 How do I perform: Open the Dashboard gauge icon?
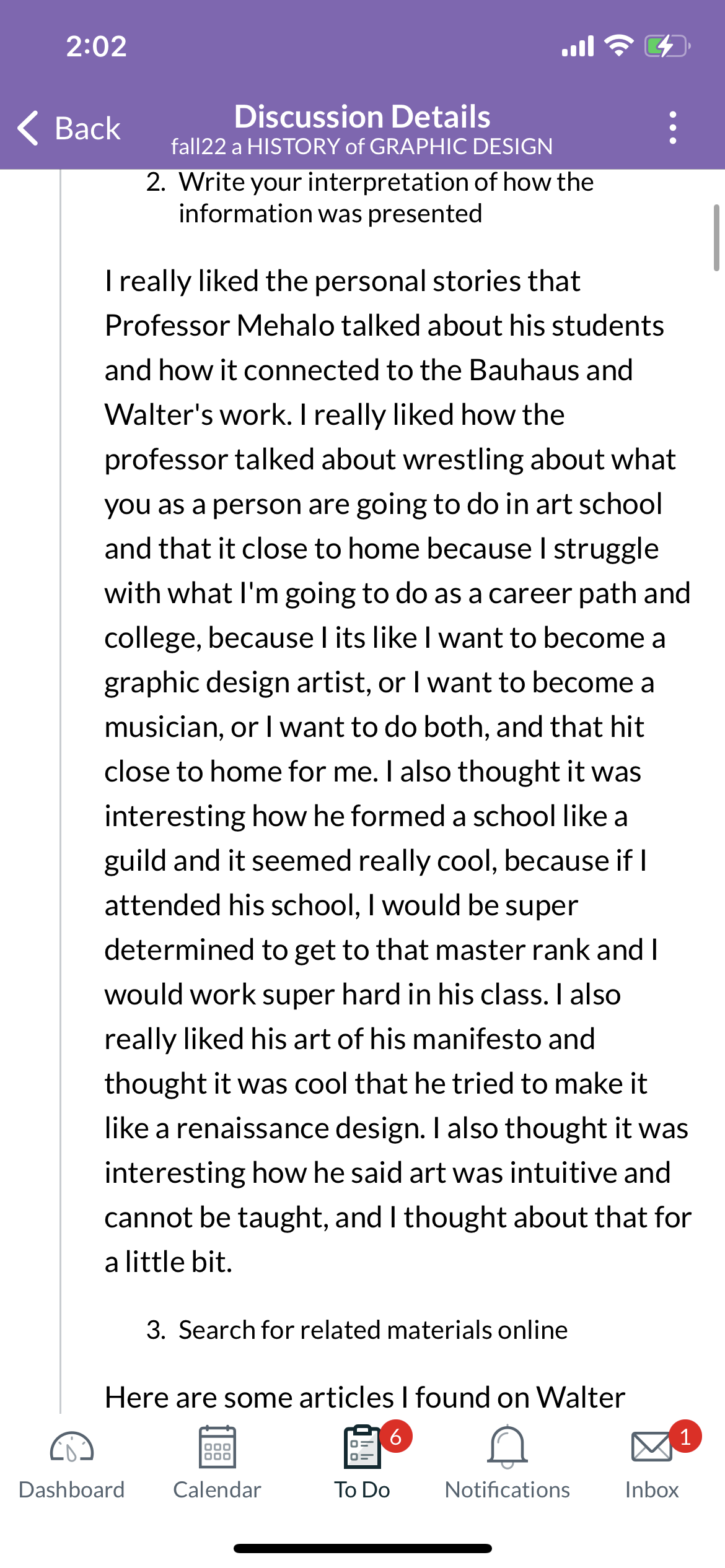pos(72,1447)
